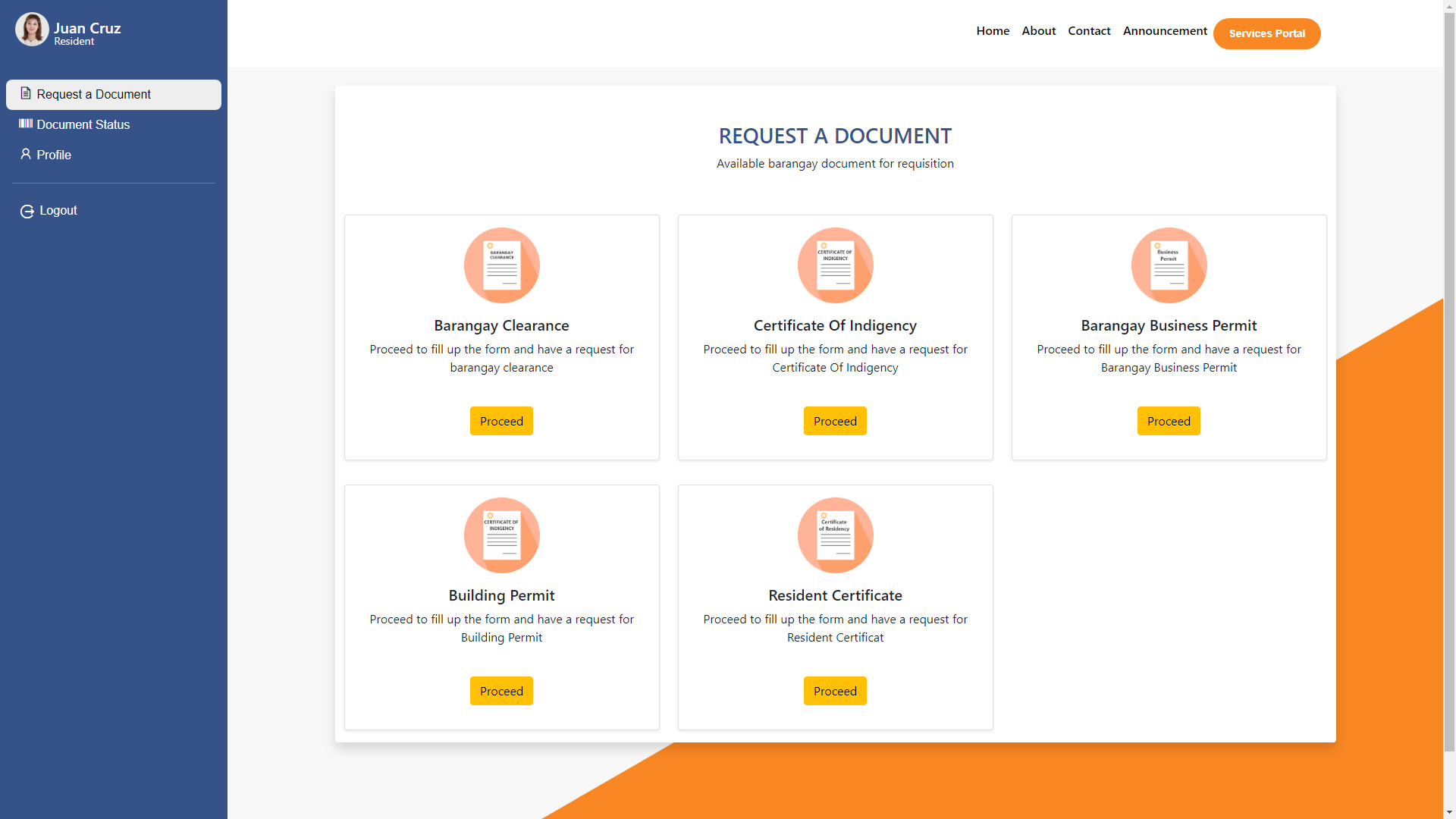Switch to the Document Status section
Viewport: 1456px width, 819px height.
tap(83, 124)
